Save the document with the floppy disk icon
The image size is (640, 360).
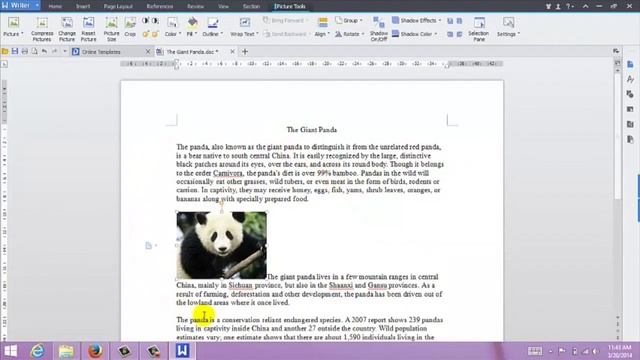tap(15, 51)
